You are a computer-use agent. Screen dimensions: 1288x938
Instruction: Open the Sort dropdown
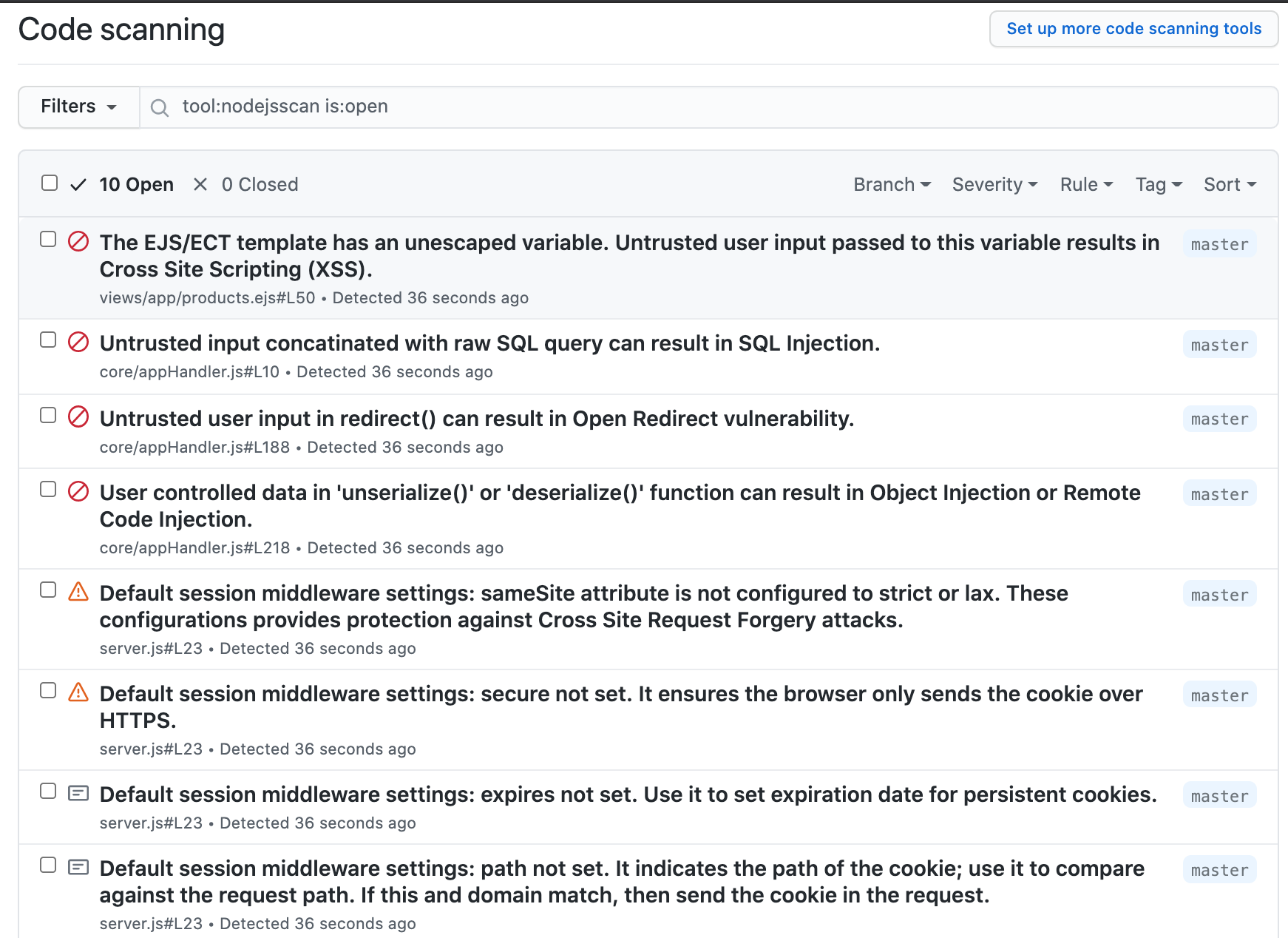pos(1229,184)
